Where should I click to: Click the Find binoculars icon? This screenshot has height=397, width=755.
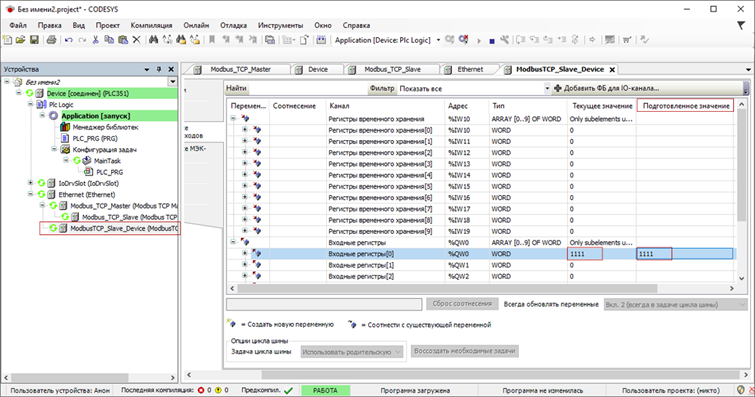[153, 40]
